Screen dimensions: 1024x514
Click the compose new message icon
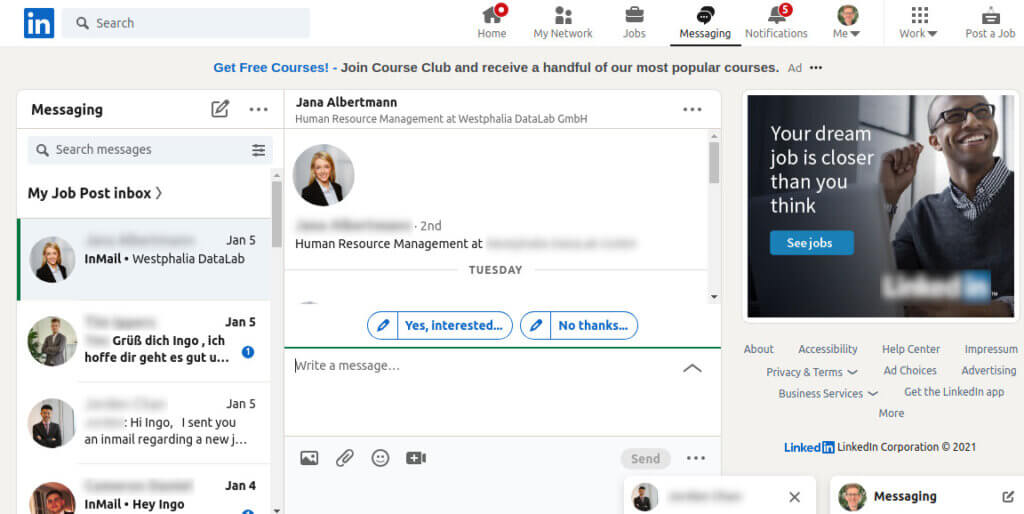coord(220,109)
